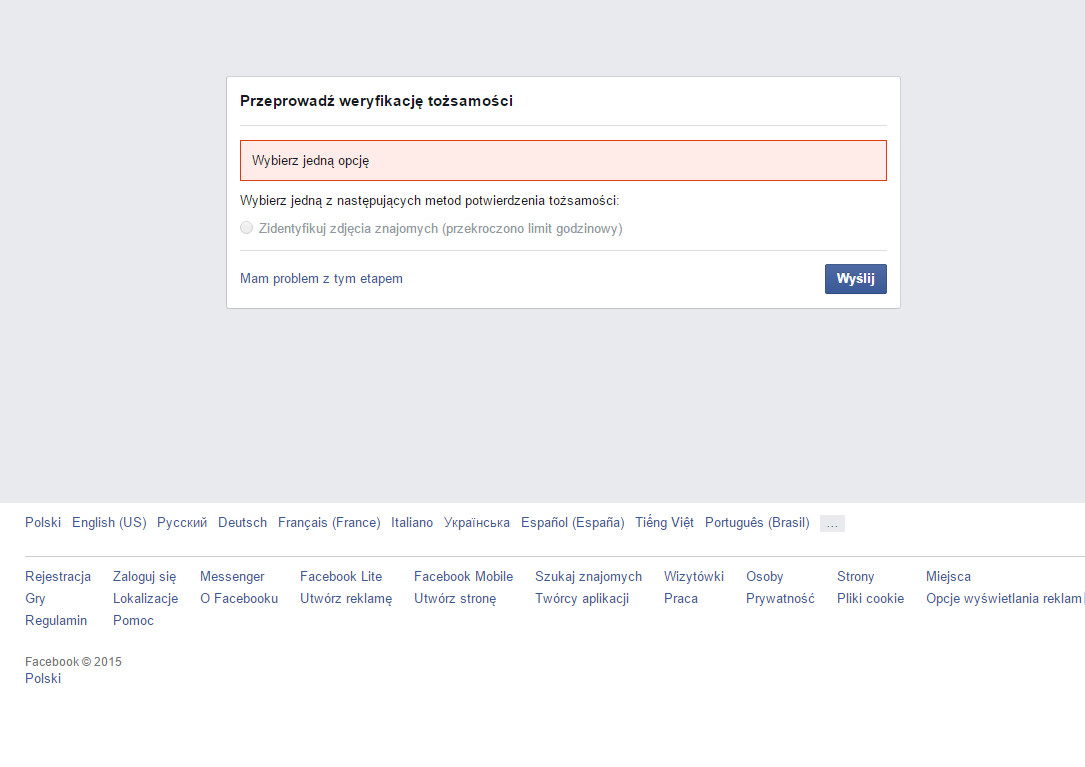Select the 'Zidentyfikuj zdjęcia znajomych' radio option

(x=247, y=228)
